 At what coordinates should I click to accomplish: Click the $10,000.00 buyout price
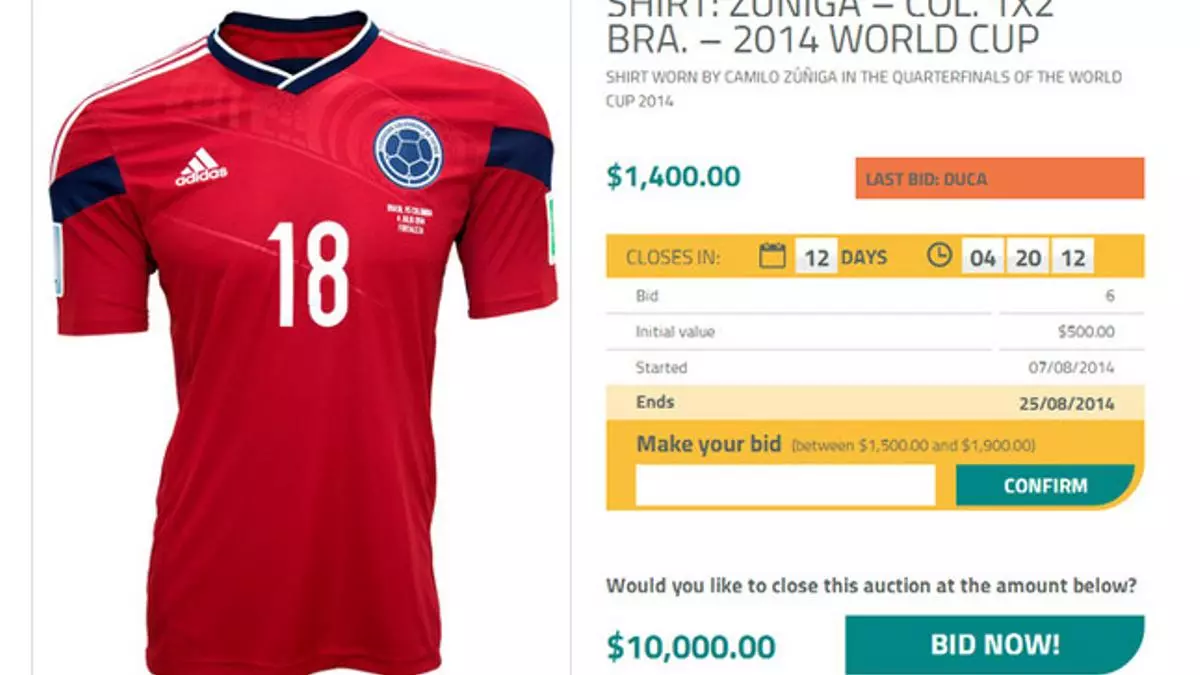coord(690,646)
